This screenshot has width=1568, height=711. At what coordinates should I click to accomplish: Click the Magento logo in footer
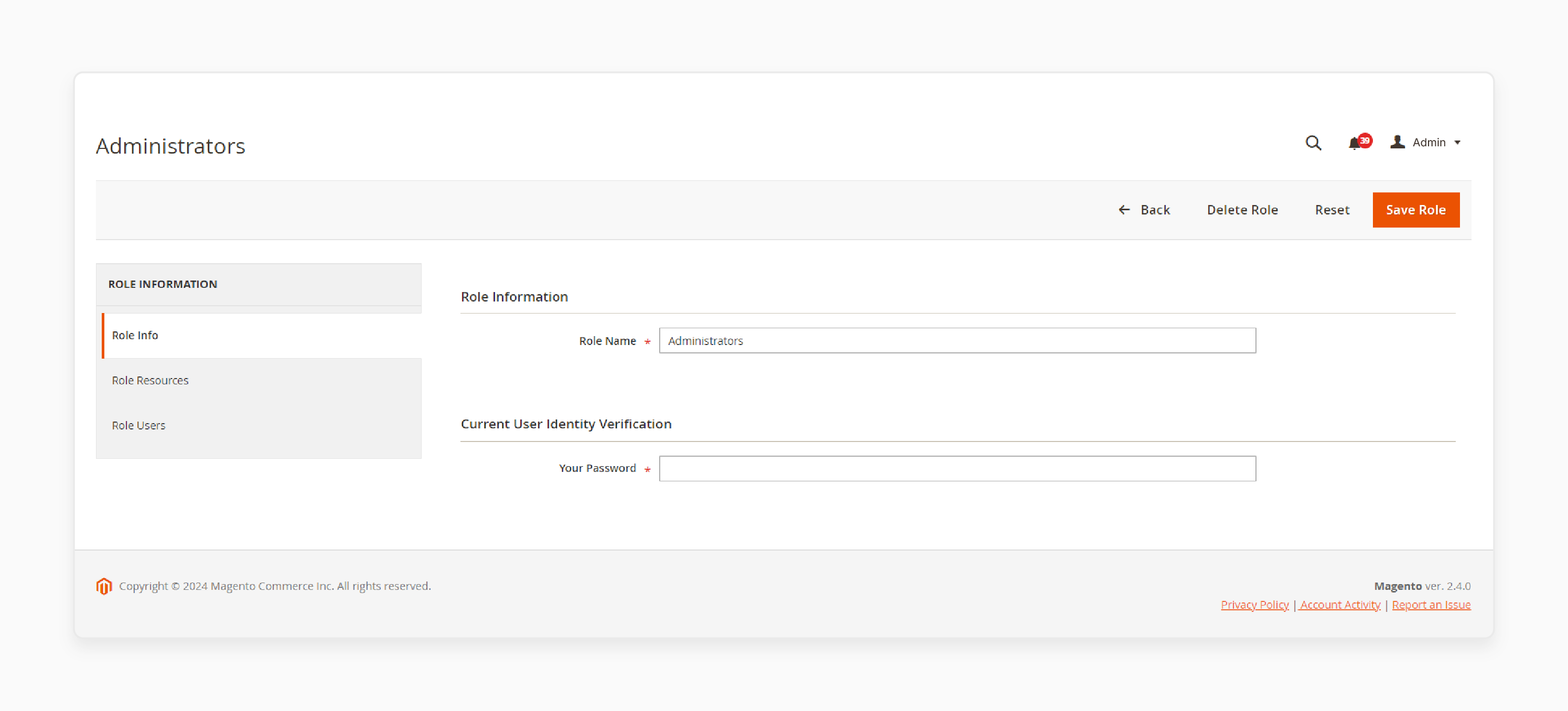tap(104, 586)
